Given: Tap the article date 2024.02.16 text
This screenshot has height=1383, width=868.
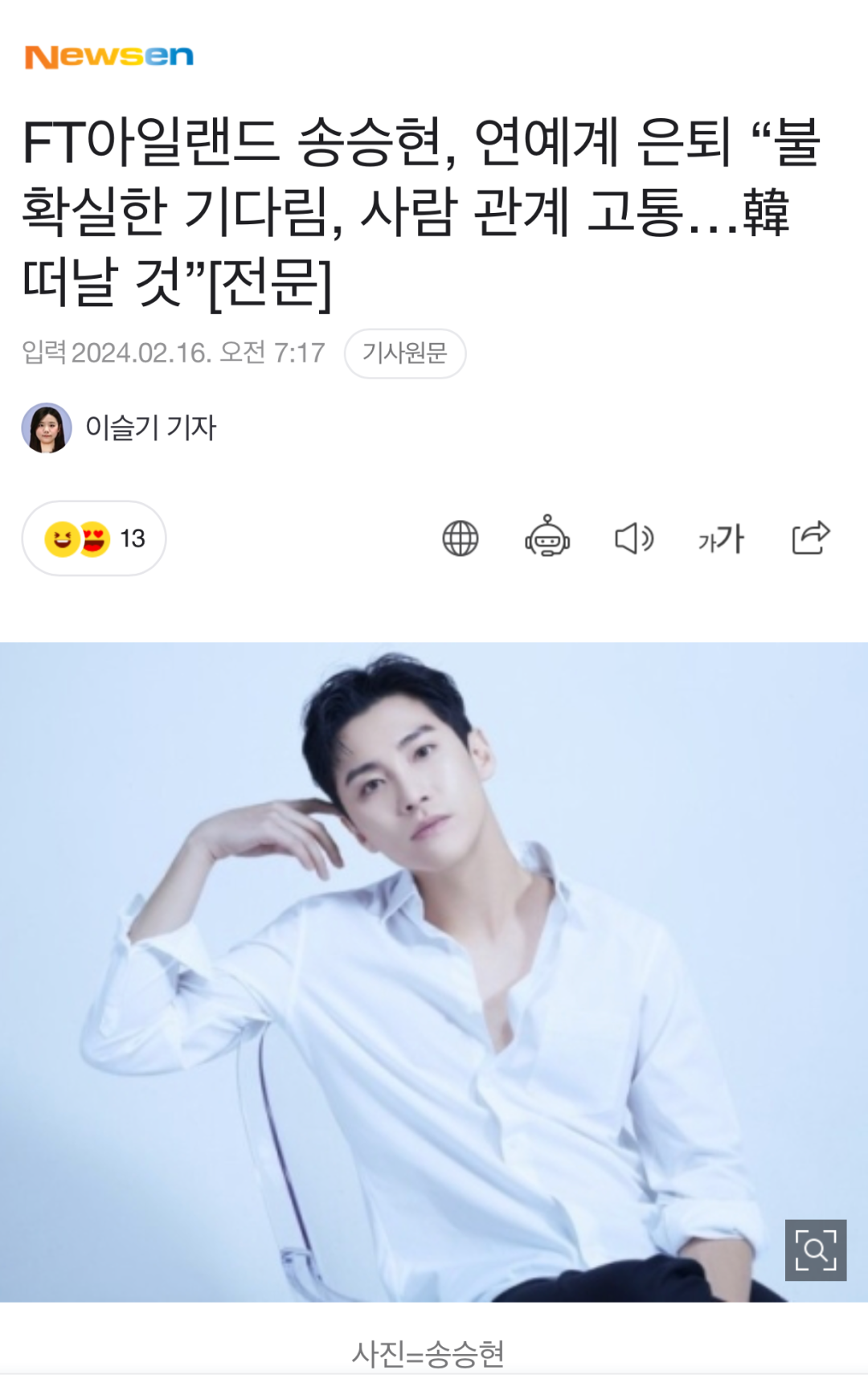Looking at the screenshot, I should 141,353.
